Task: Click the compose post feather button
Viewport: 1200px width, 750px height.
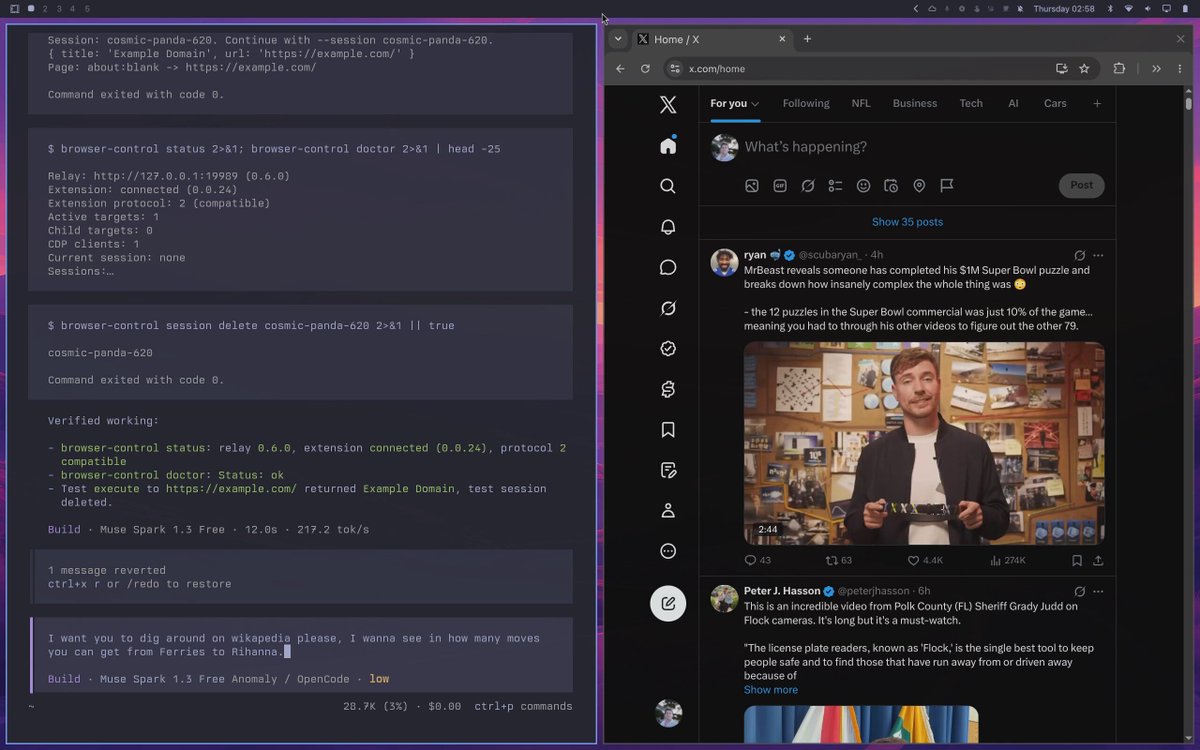Action: 668,604
